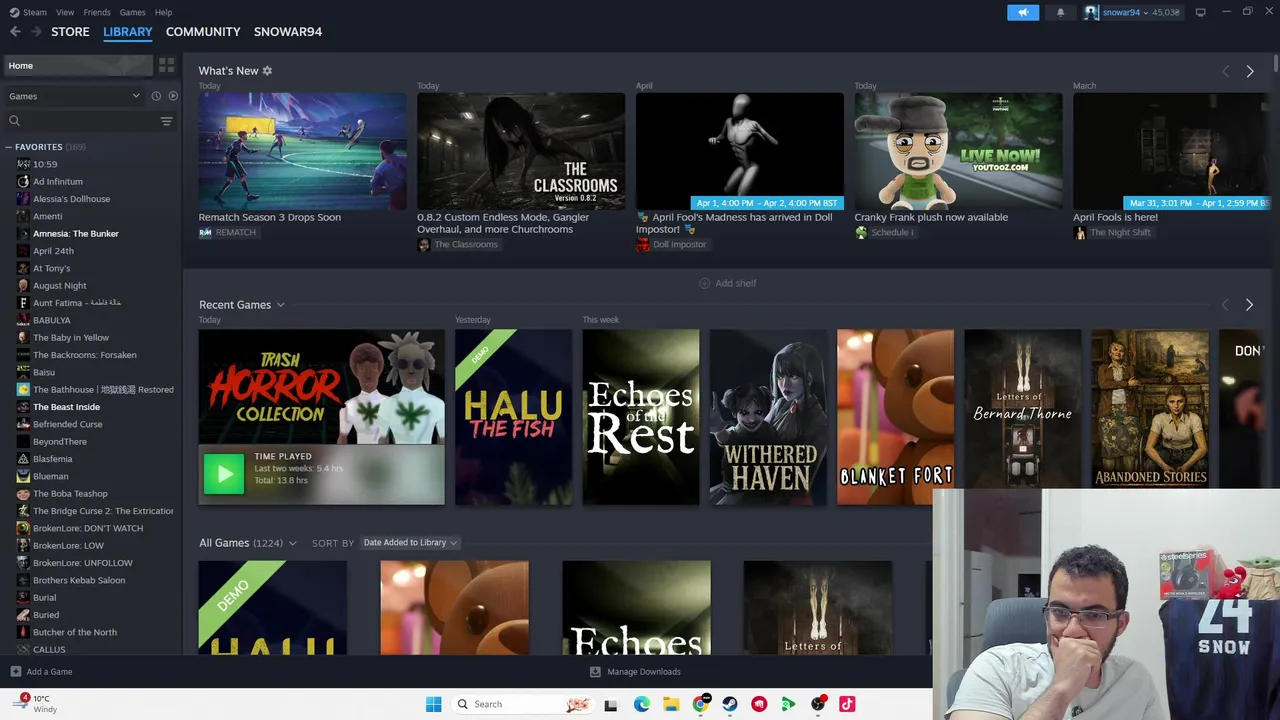This screenshot has width=1280, height=720.
Task: Open Microsoft Edge from taskbar
Action: coord(642,704)
